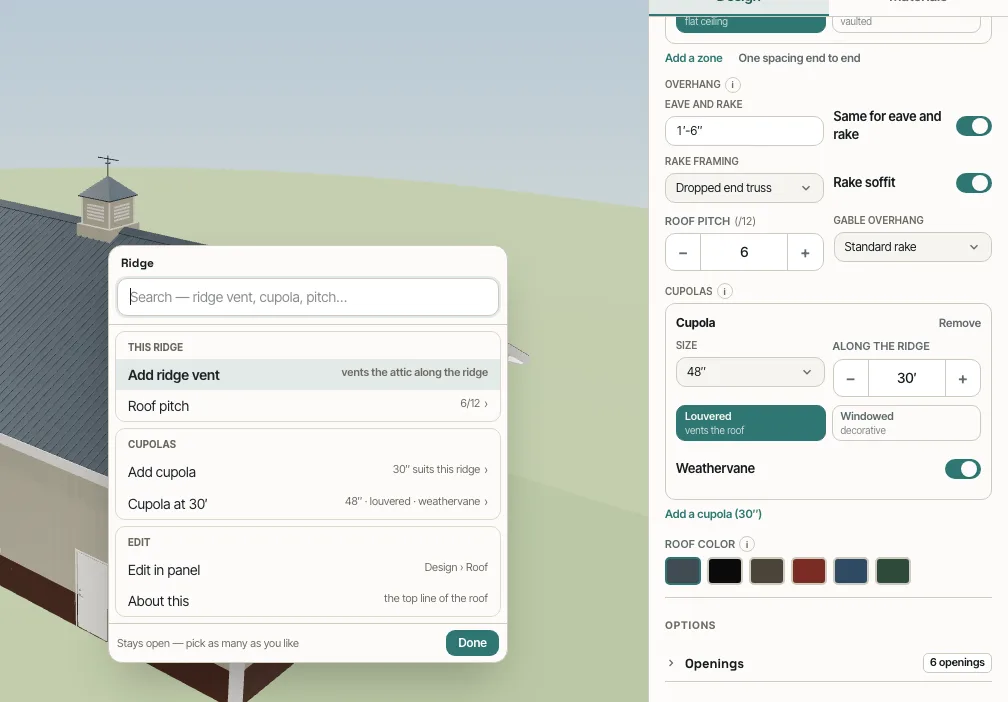This screenshot has width=1008, height=702.
Task: Open the Gable Overhang dropdown
Action: pyautogui.click(x=912, y=247)
